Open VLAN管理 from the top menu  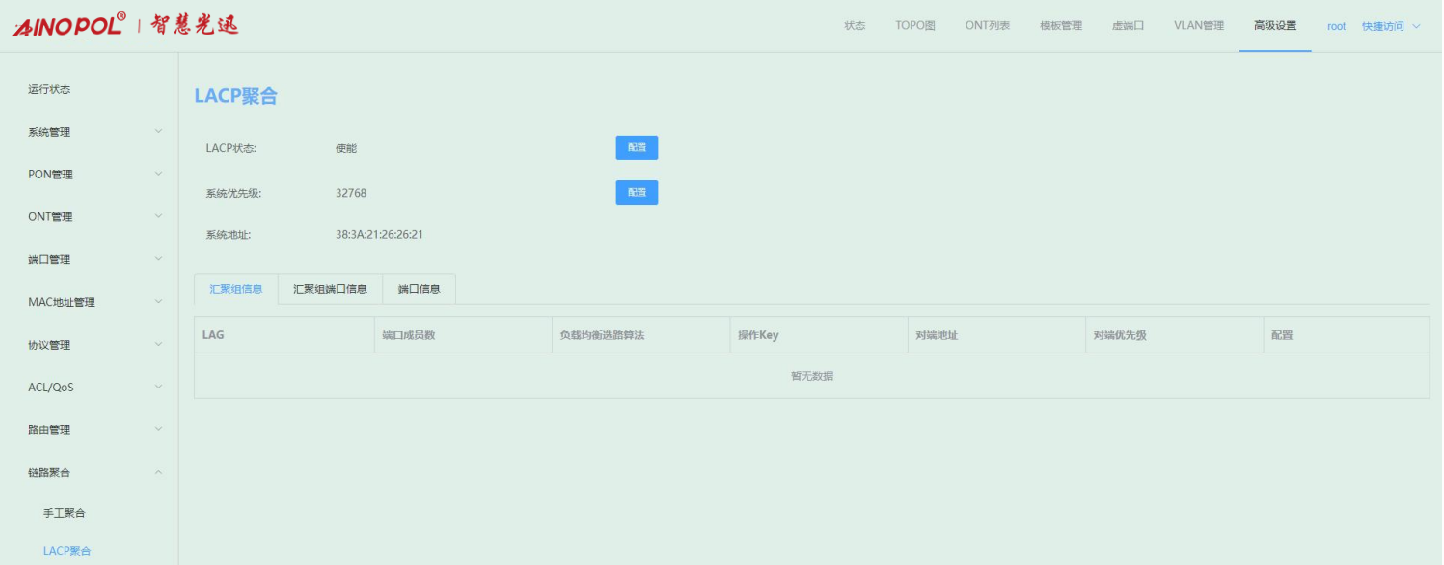click(x=1198, y=26)
